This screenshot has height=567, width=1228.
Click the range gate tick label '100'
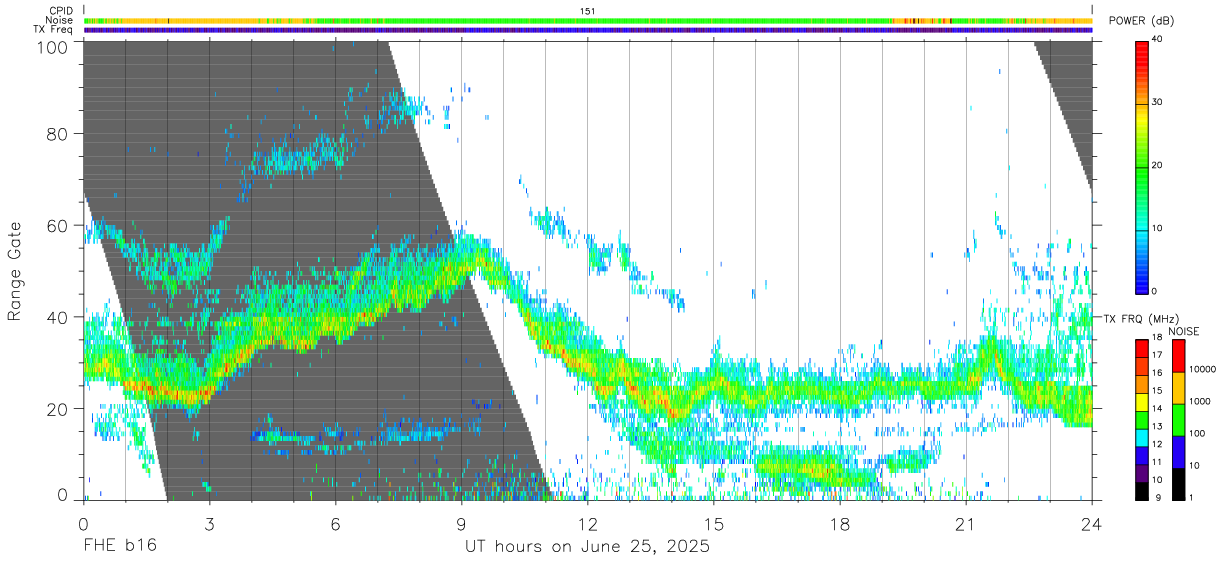point(52,46)
